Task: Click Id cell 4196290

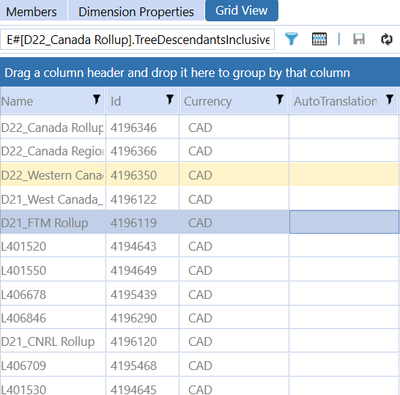Action: point(143,318)
